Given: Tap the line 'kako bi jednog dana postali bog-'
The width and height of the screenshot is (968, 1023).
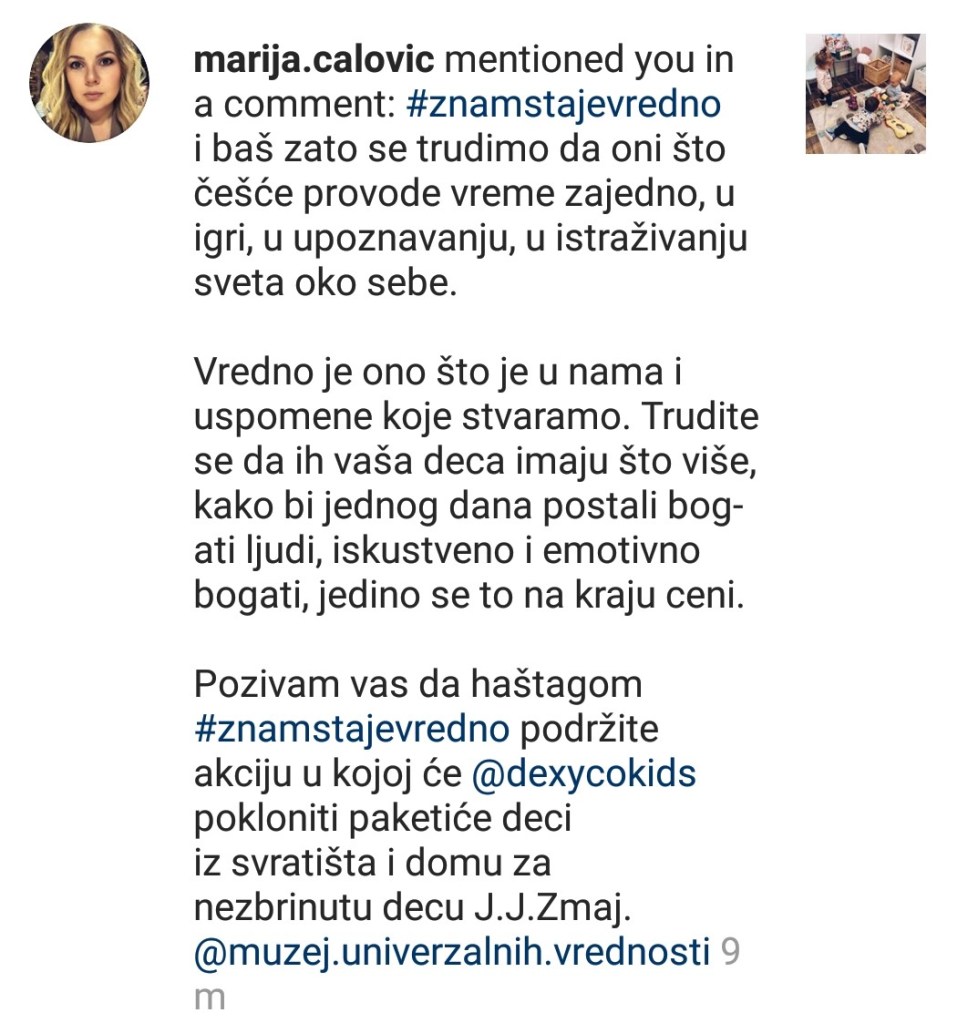Looking at the screenshot, I should (x=468, y=506).
